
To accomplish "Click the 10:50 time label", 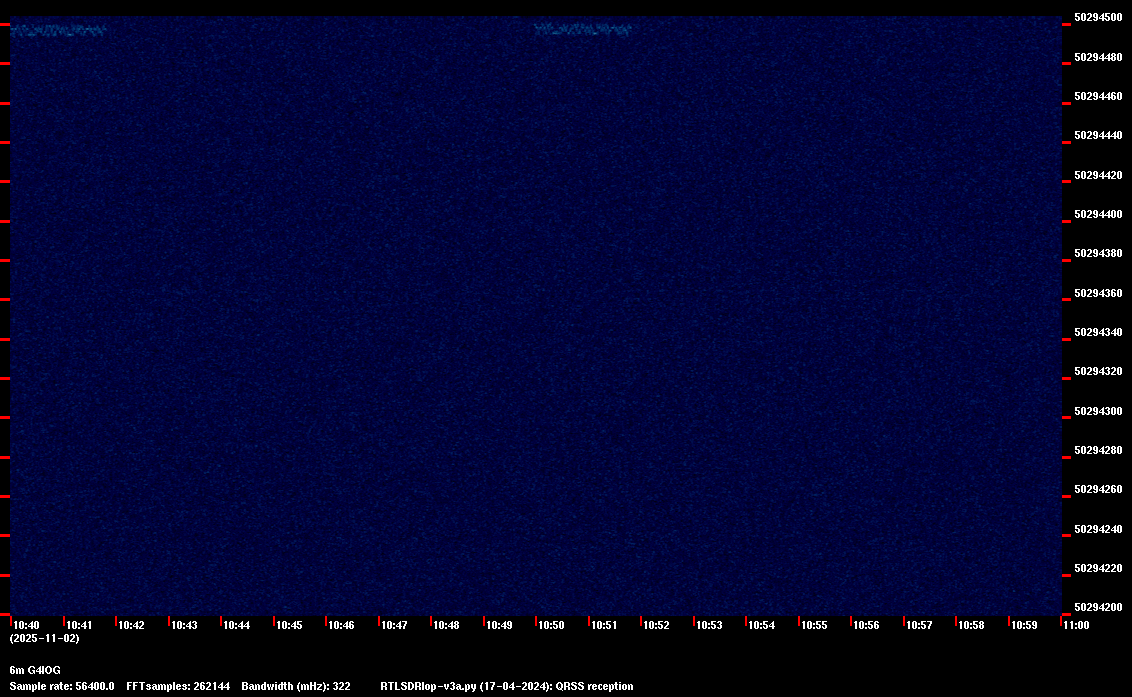I will (551, 625).
